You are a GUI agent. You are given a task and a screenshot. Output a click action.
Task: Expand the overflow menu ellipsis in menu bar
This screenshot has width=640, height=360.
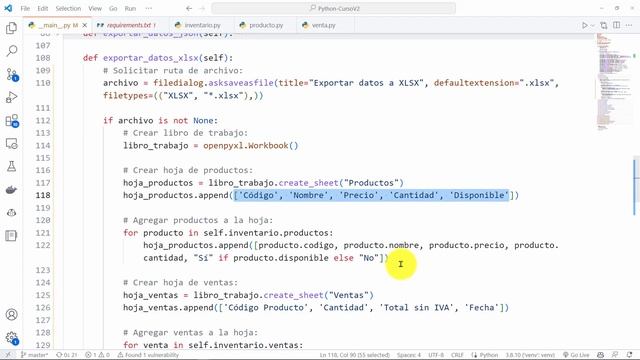point(149,8)
